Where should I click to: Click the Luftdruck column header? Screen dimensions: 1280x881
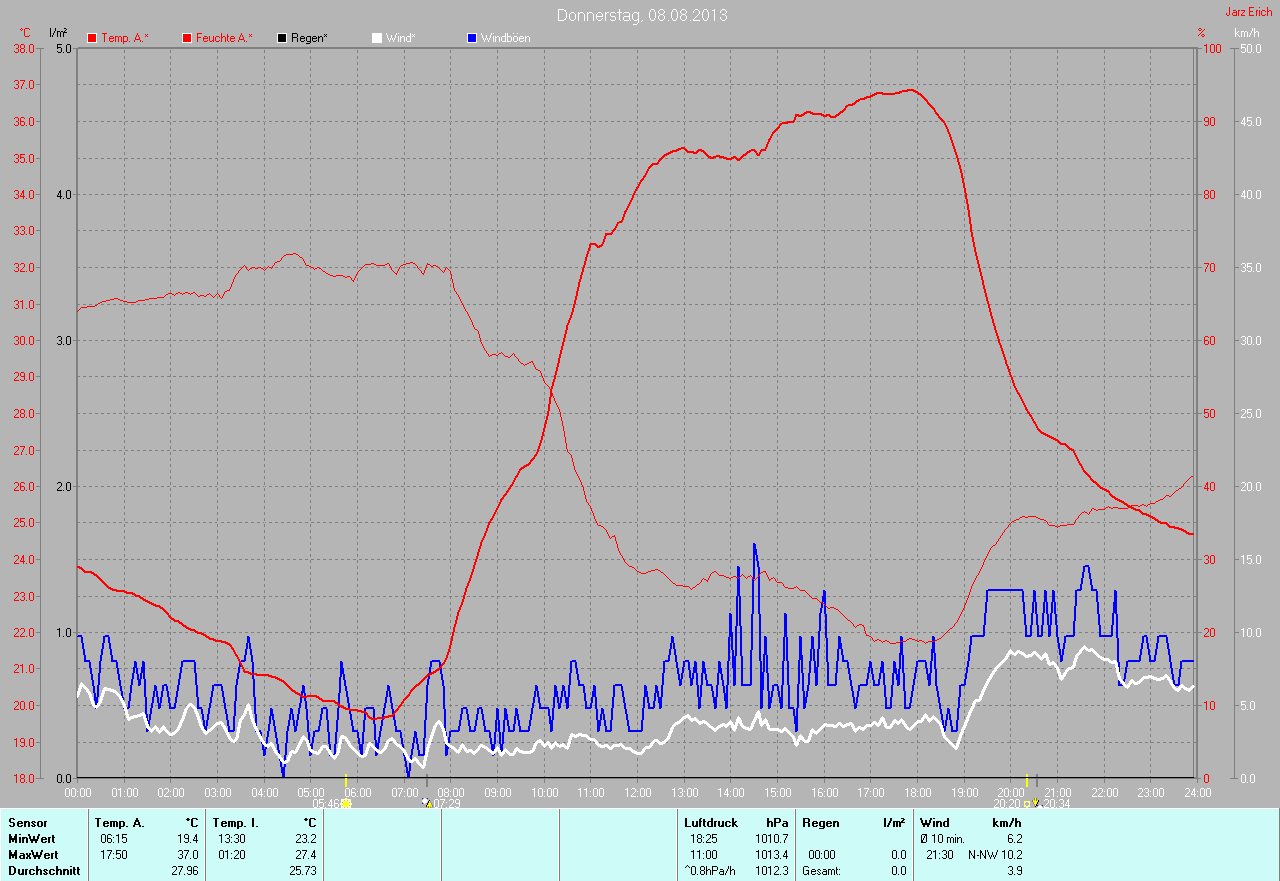click(x=710, y=823)
